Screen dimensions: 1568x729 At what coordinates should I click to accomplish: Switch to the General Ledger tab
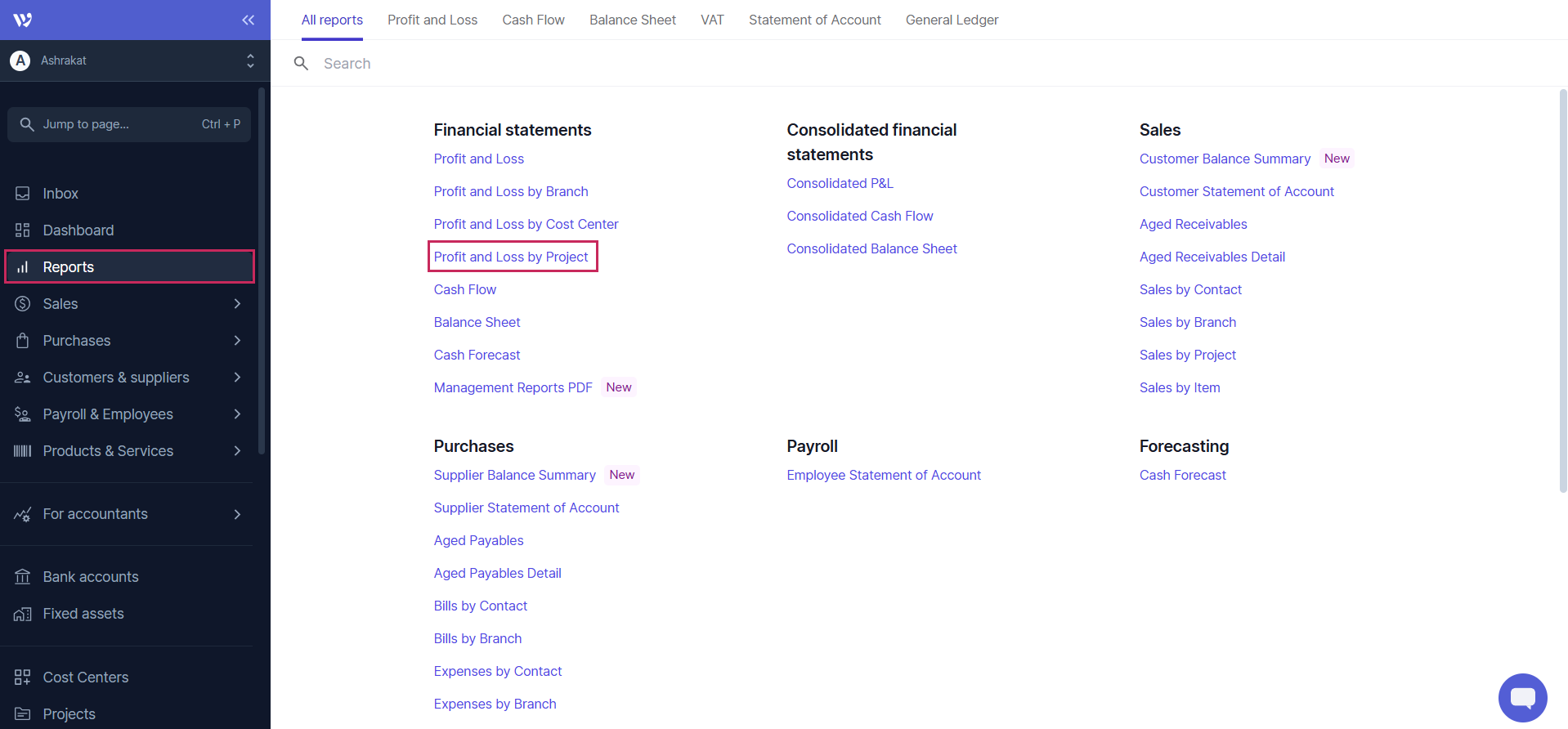(952, 20)
